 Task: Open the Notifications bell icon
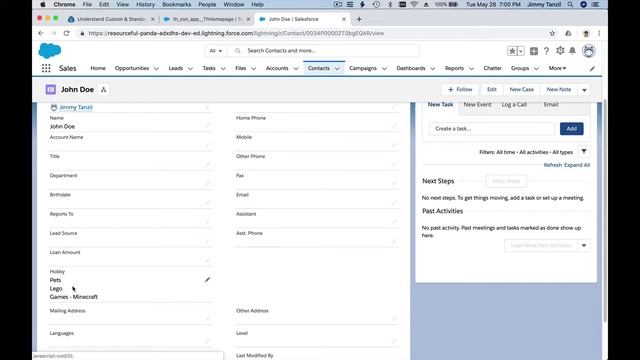click(x=573, y=51)
